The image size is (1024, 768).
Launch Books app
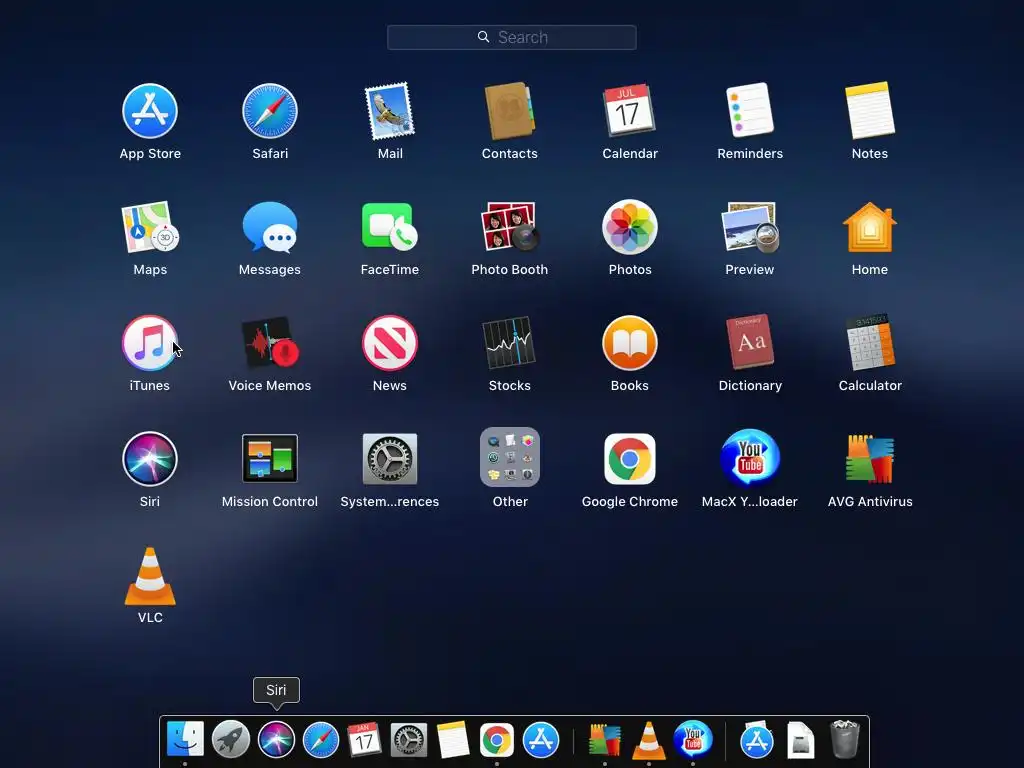(x=630, y=343)
